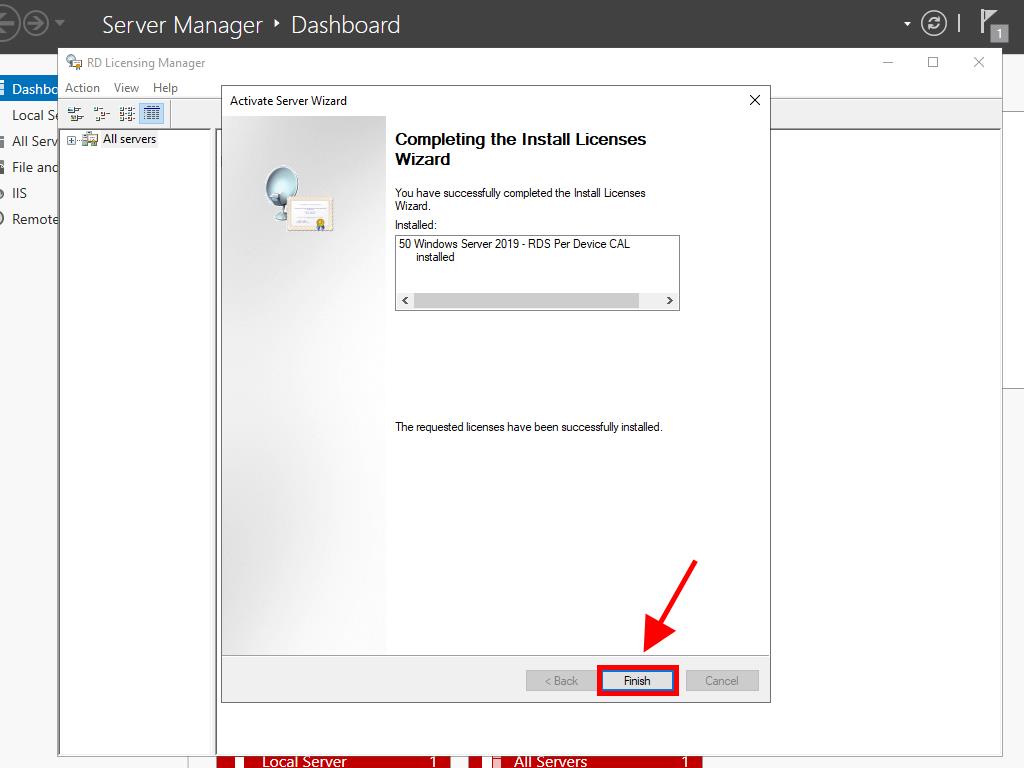This screenshot has width=1024, height=768.
Task: Click the Finish button in the wizard
Action: (x=637, y=680)
